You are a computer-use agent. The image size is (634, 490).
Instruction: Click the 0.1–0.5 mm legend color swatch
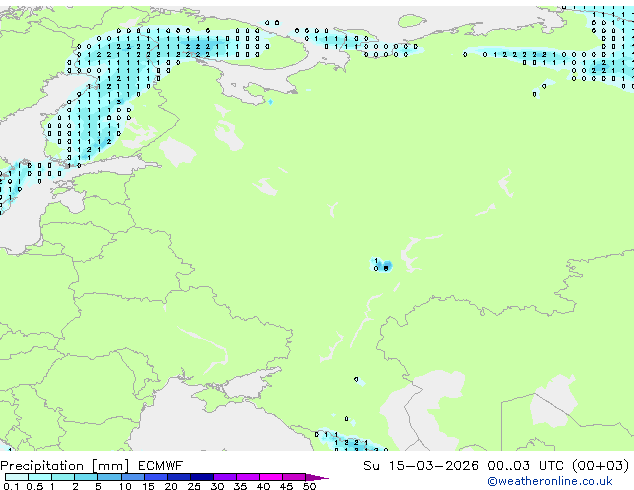(x=17, y=477)
